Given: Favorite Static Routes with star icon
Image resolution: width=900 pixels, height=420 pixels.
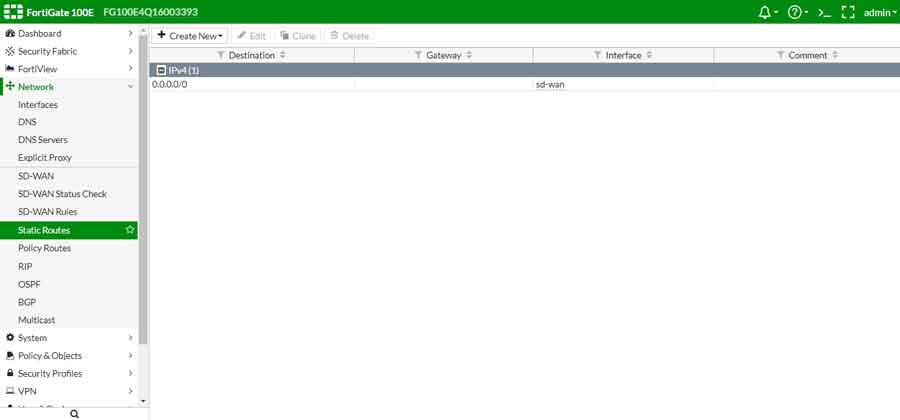Looking at the screenshot, I should click(130, 230).
